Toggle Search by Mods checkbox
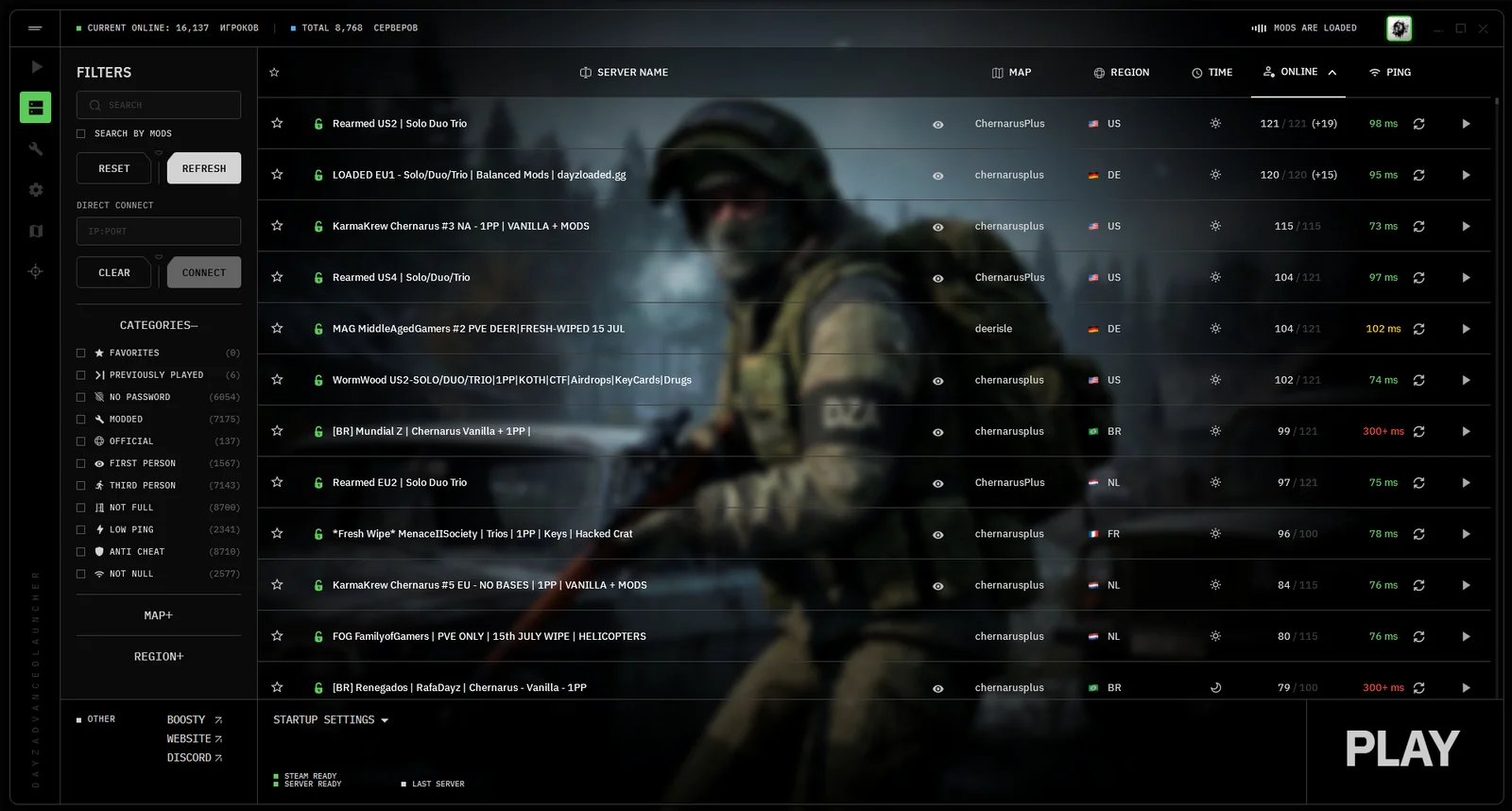 click(x=81, y=133)
